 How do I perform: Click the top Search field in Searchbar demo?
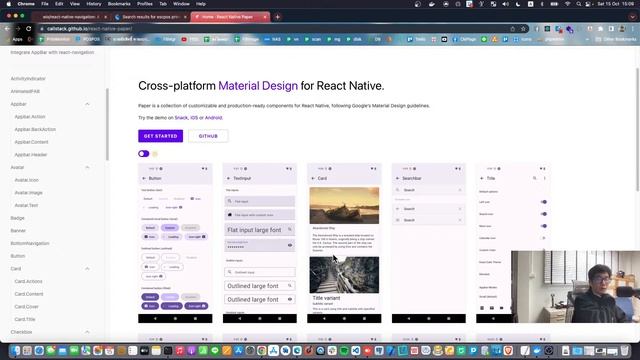click(x=429, y=190)
